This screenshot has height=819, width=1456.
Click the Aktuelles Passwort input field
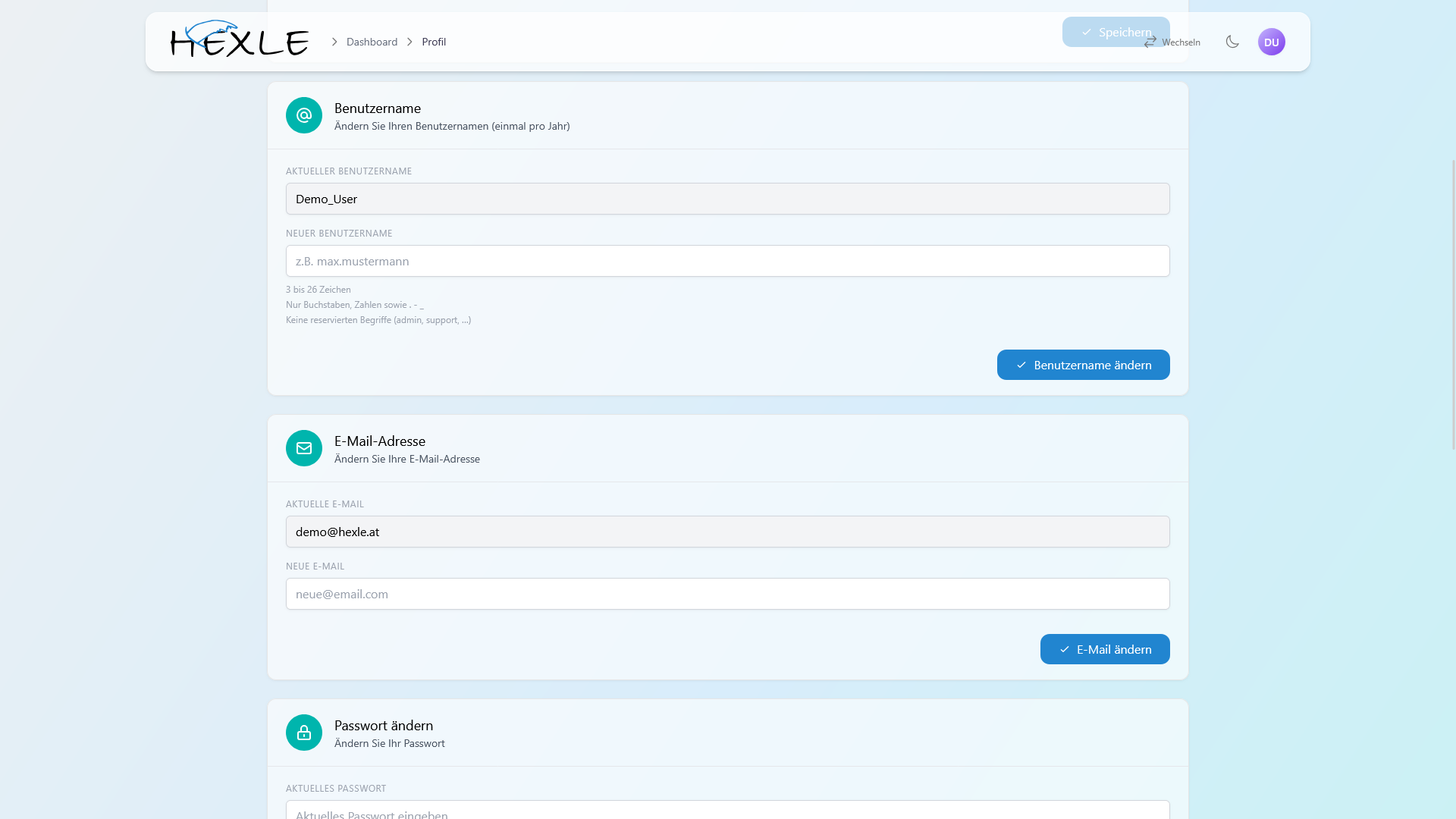pyautogui.click(x=728, y=810)
